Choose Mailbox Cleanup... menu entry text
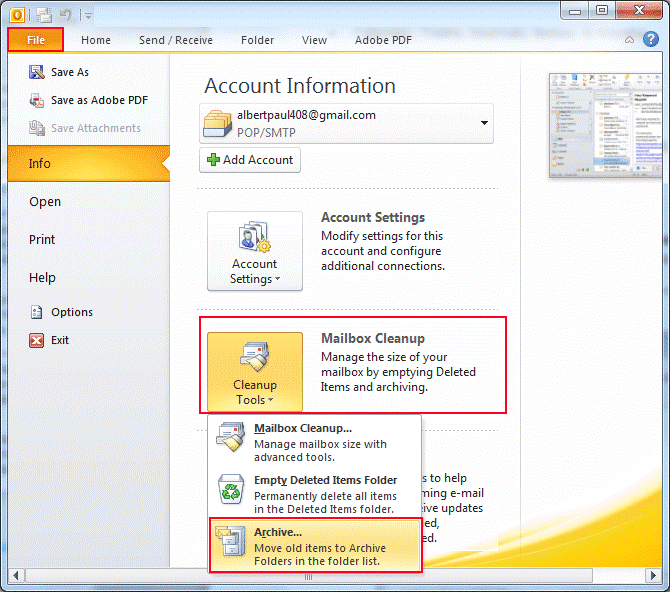 pyautogui.click(x=303, y=428)
